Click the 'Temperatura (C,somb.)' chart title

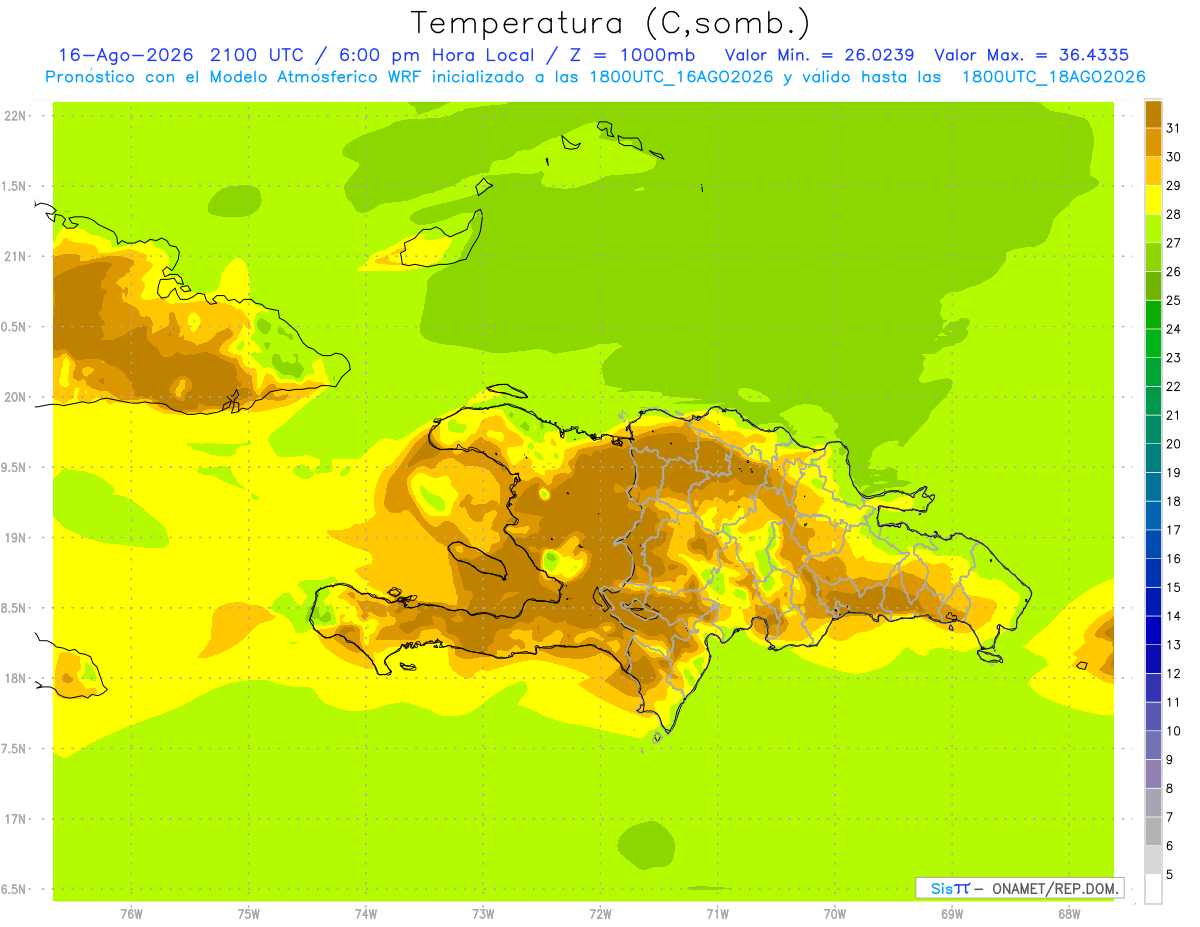pyautogui.click(x=610, y=23)
